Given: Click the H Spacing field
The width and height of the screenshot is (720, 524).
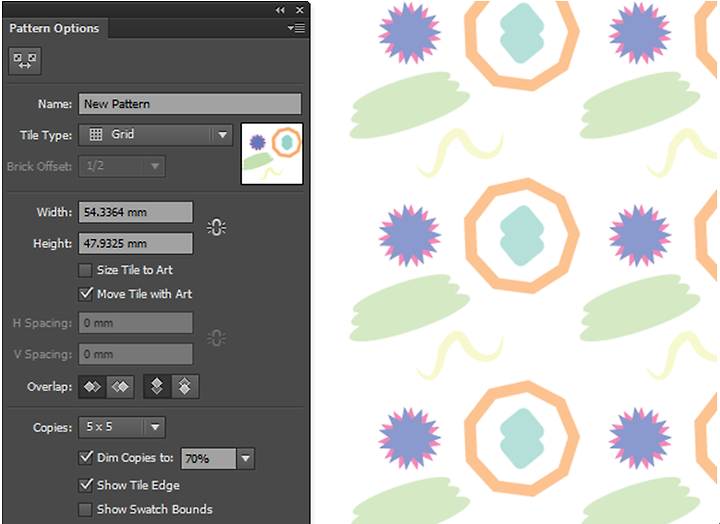Looking at the screenshot, I should (x=135, y=323).
